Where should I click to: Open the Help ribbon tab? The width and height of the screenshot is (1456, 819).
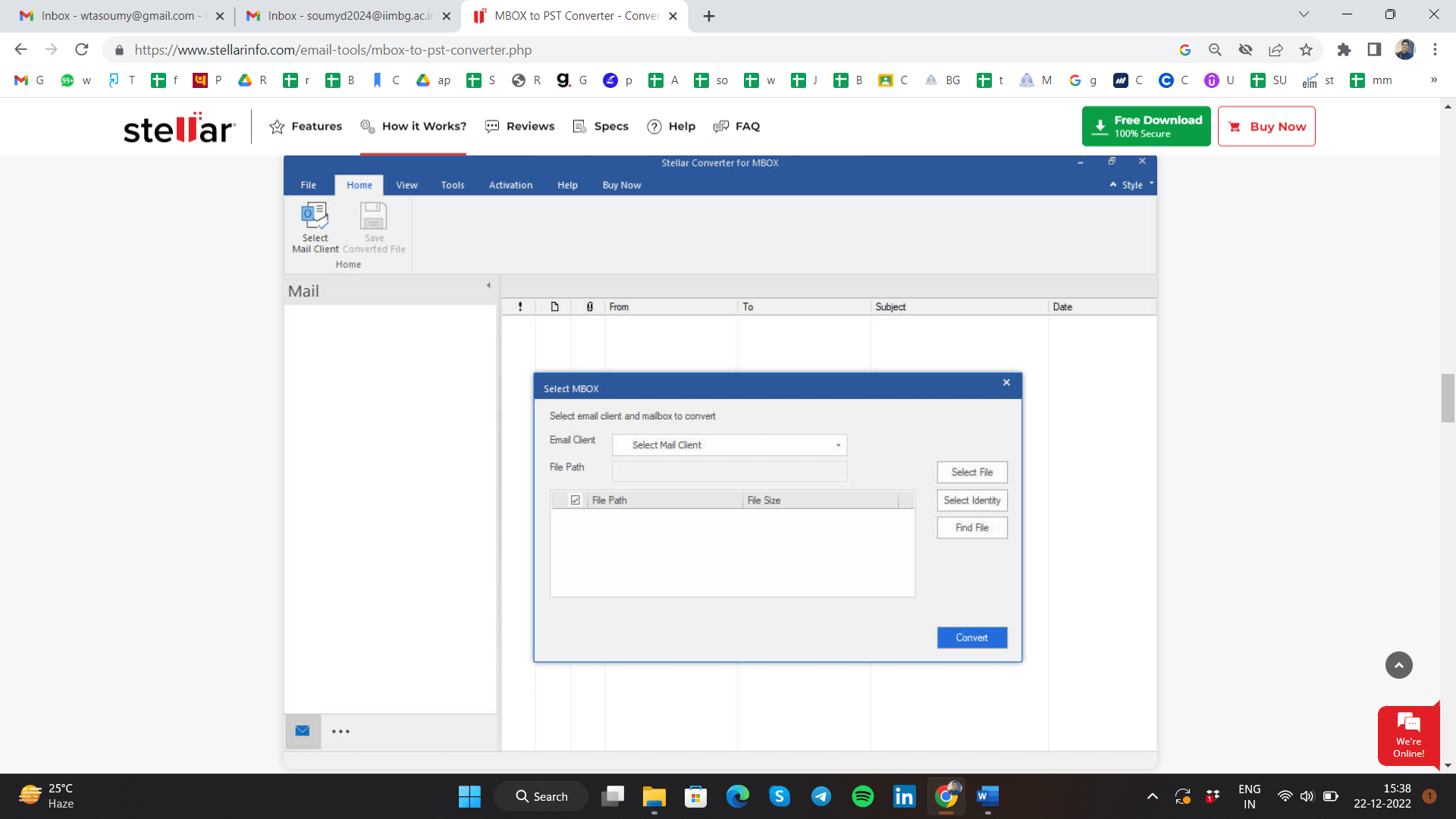pos(567,185)
